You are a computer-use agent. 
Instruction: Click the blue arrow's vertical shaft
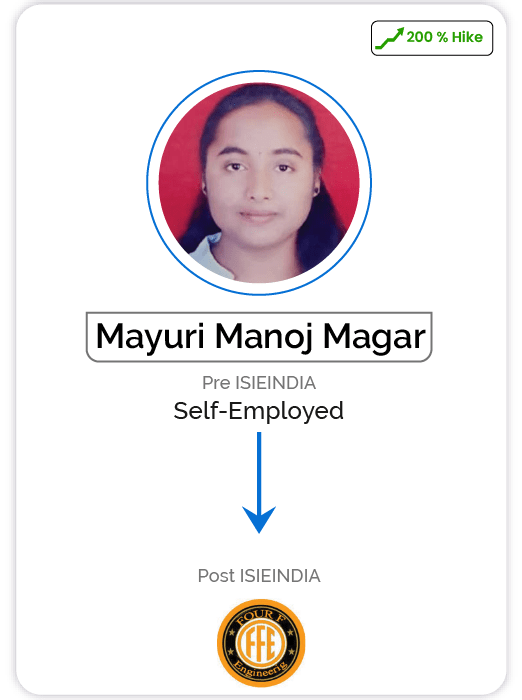pyautogui.click(x=259, y=472)
